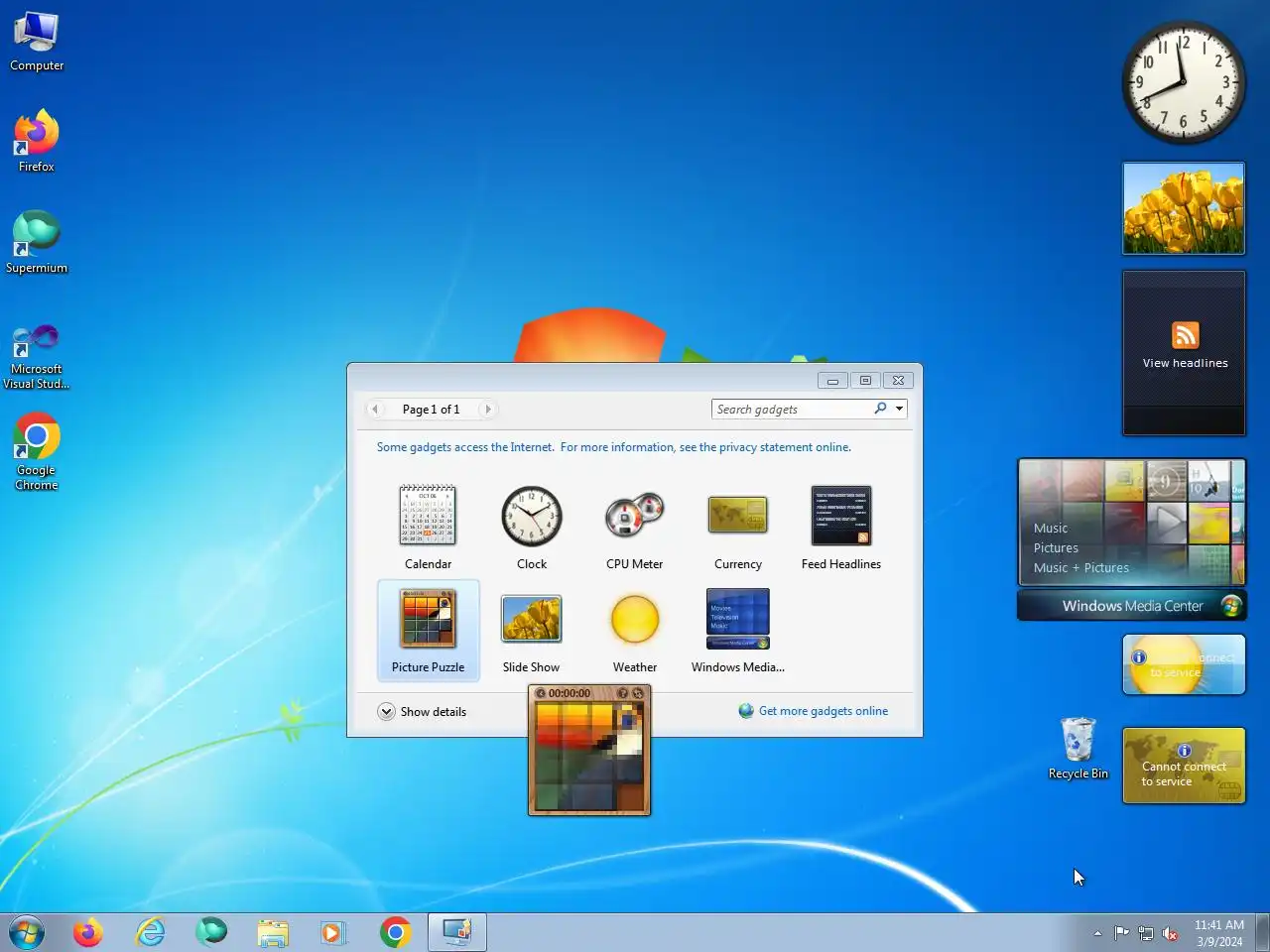Image resolution: width=1270 pixels, height=952 pixels.
Task: Click the RSS icon in Feed Headlines gadget
Action: [1185, 335]
